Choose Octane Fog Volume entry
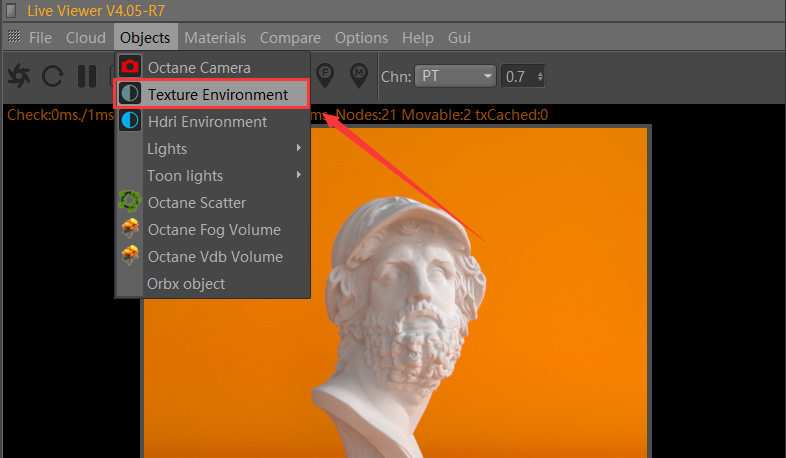The height and width of the screenshot is (458, 786). click(x=213, y=230)
